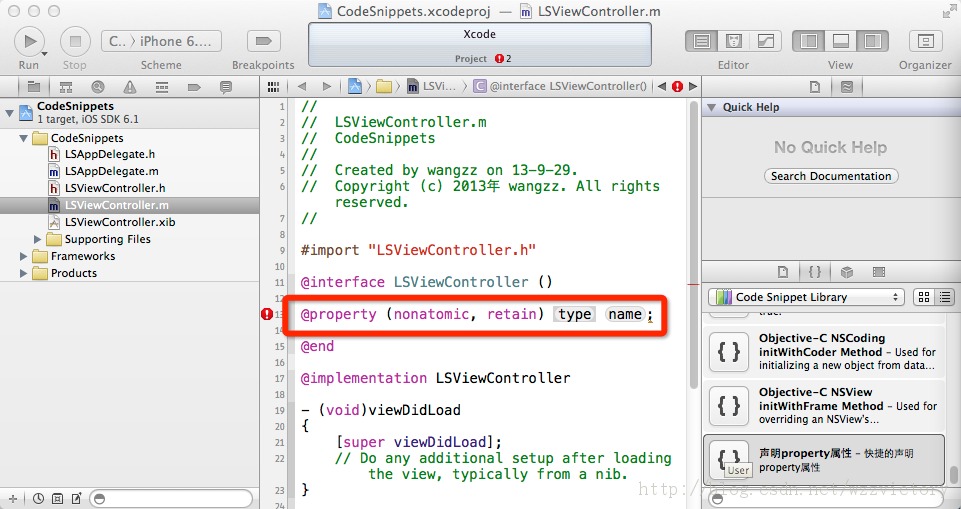Image resolution: width=961 pixels, height=509 pixels.
Task: Open the Organizer window
Action: tap(925, 41)
